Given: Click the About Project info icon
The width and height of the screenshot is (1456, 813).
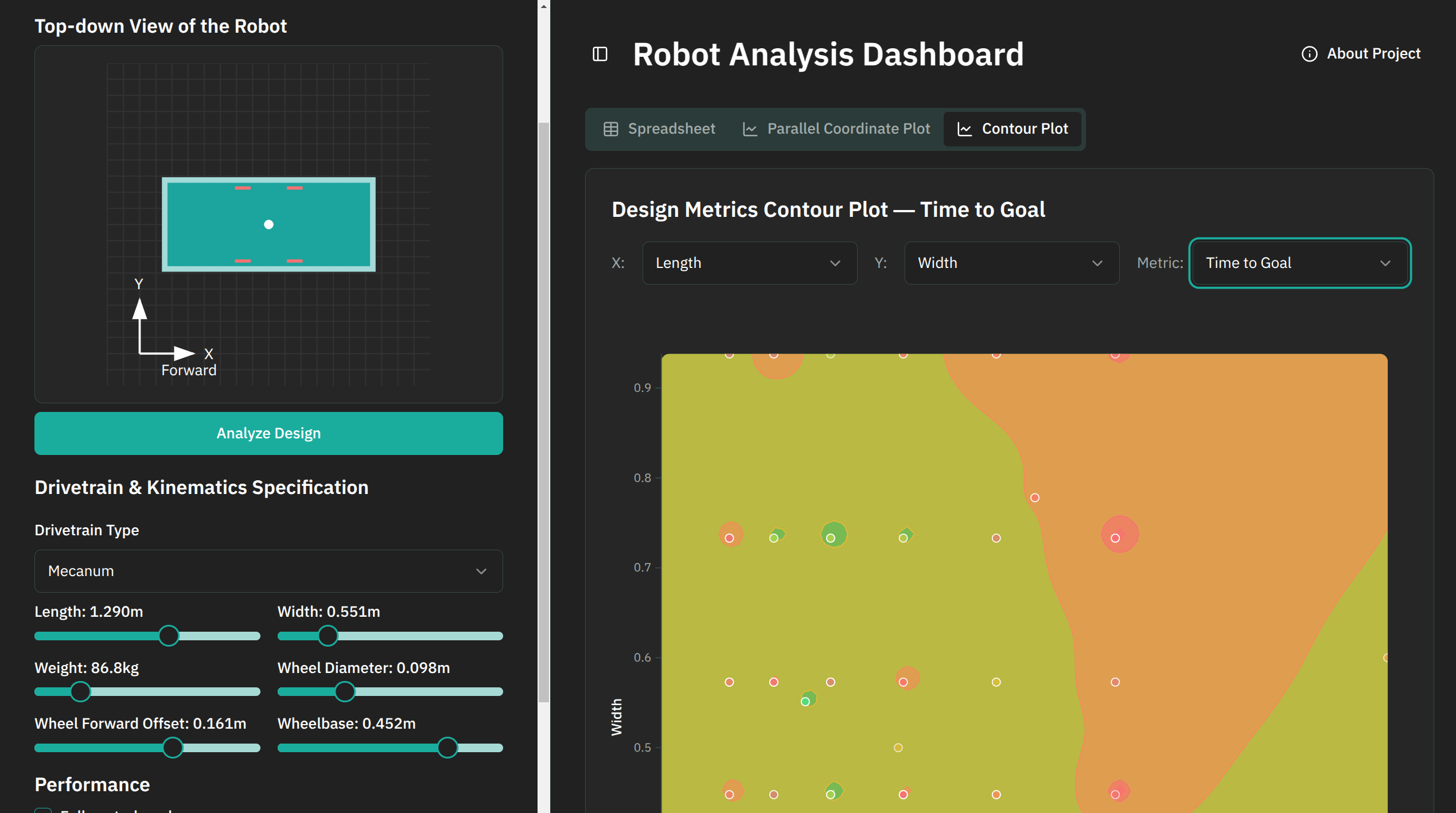Looking at the screenshot, I should (1309, 53).
